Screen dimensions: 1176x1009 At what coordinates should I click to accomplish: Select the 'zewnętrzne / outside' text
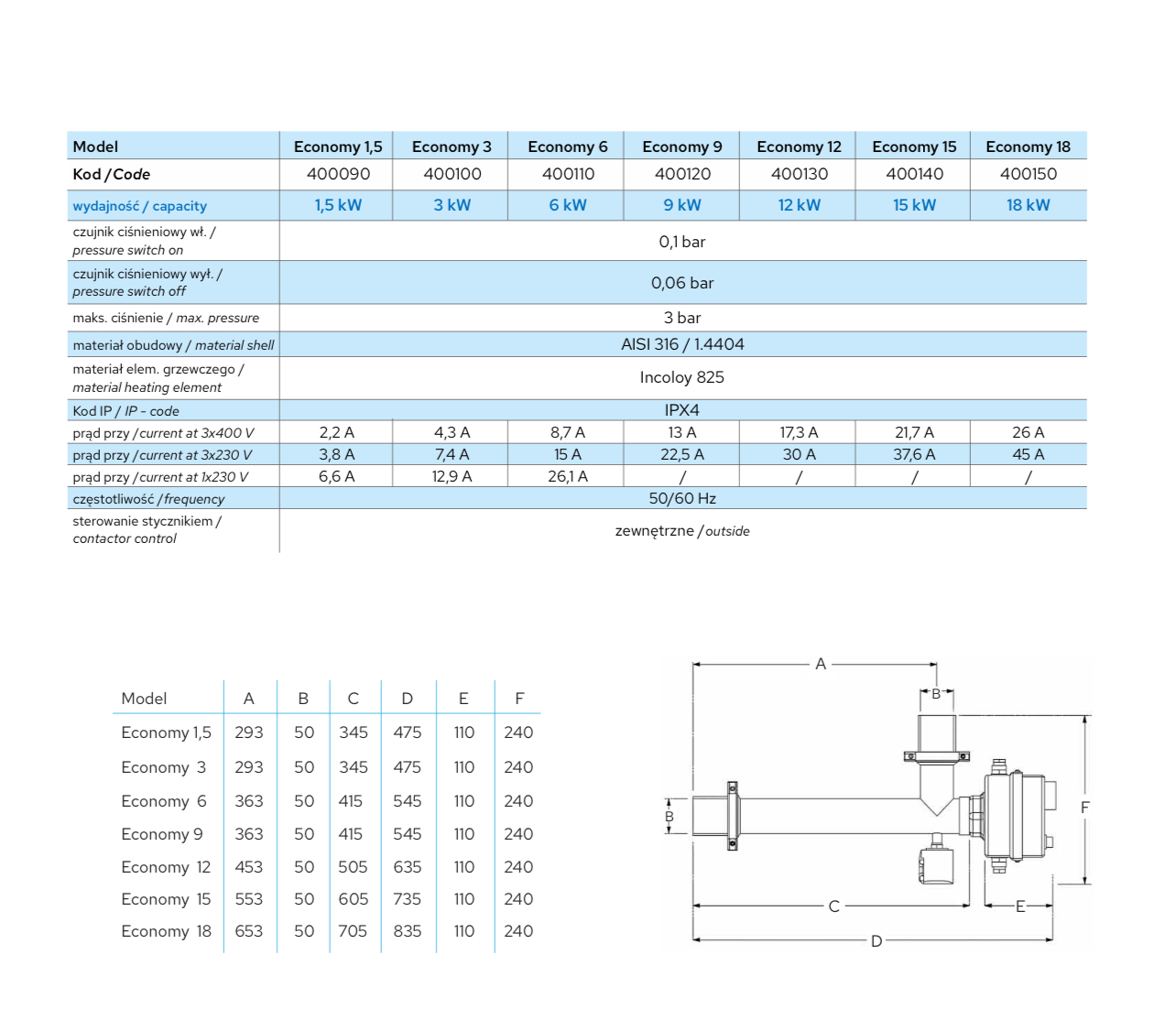(x=682, y=531)
